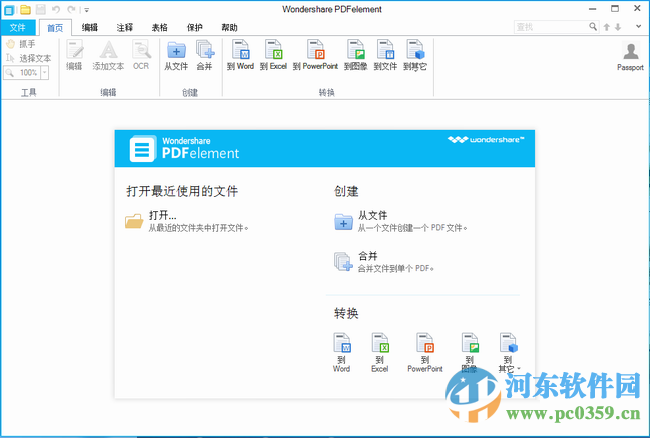Collapse the ribbon with the chevron

(638, 27)
